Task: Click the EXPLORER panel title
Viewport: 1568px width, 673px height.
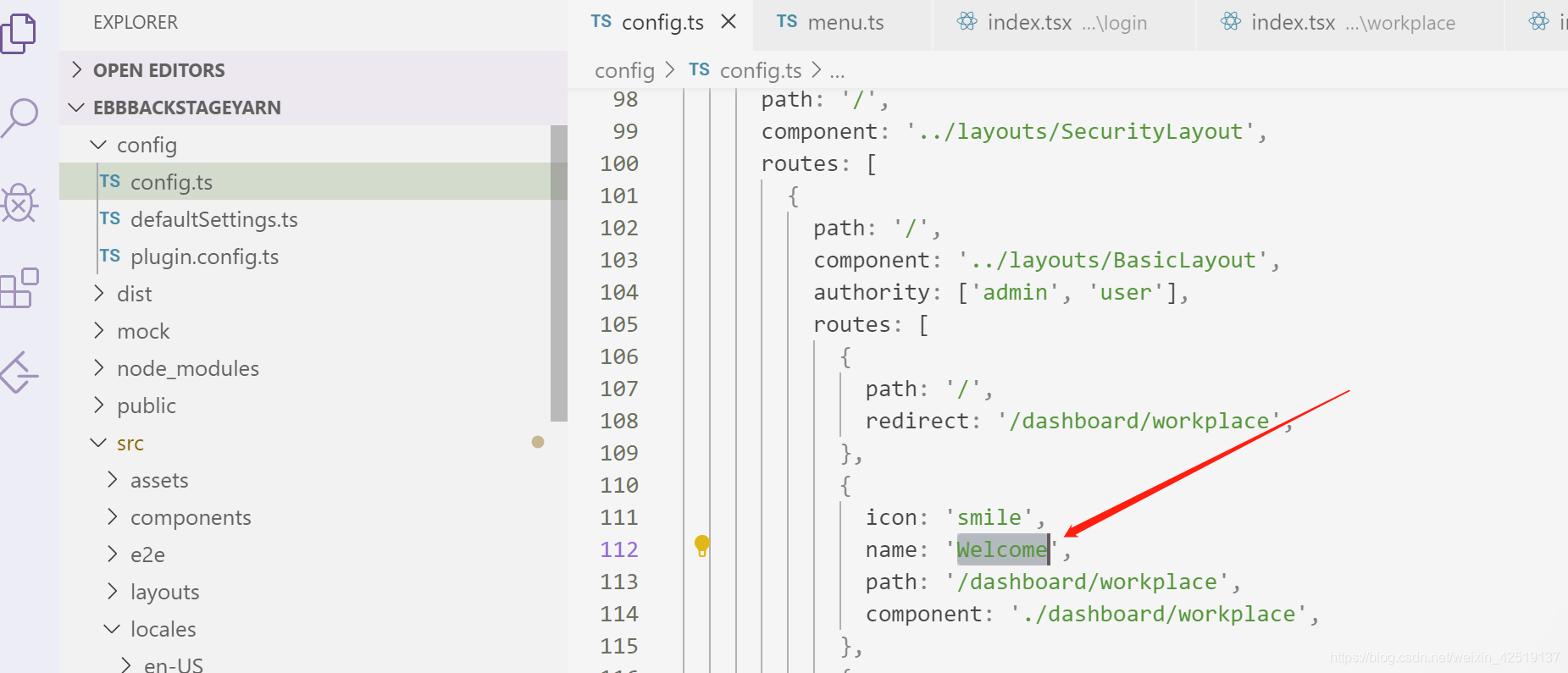Action: coord(136,23)
